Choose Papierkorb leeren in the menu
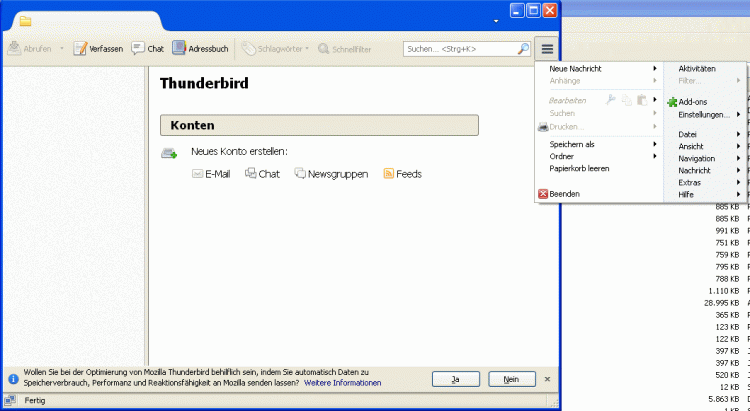This screenshot has width=750, height=411. [x=579, y=168]
